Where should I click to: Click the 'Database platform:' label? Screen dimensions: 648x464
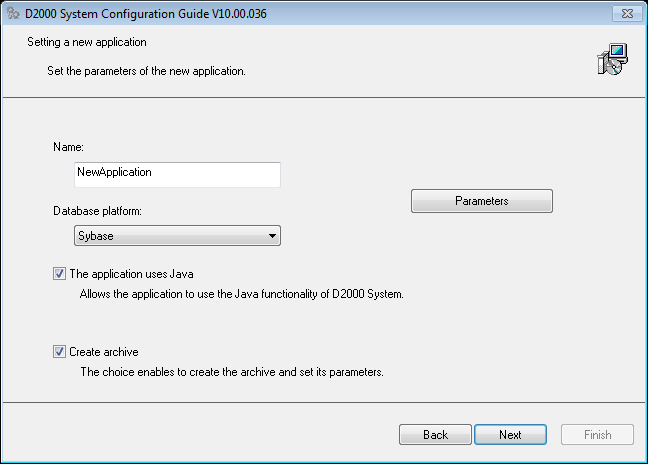[x=97, y=212]
